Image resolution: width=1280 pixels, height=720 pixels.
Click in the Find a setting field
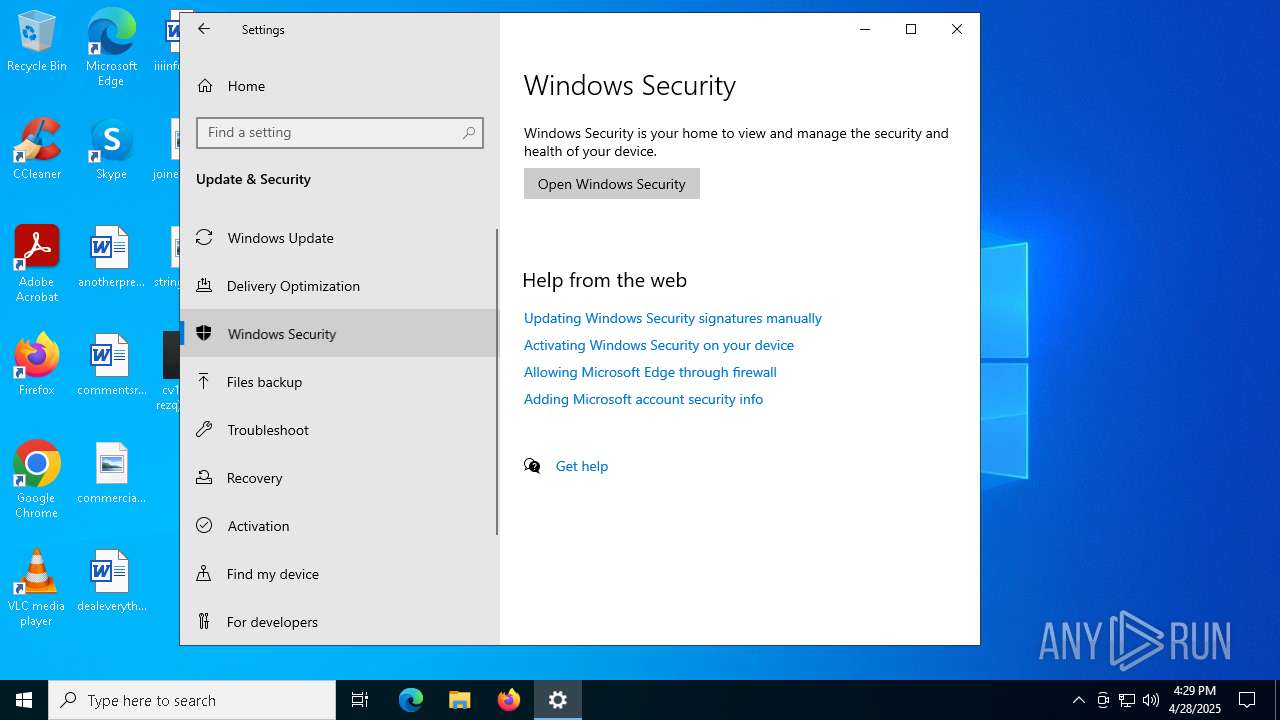(340, 133)
